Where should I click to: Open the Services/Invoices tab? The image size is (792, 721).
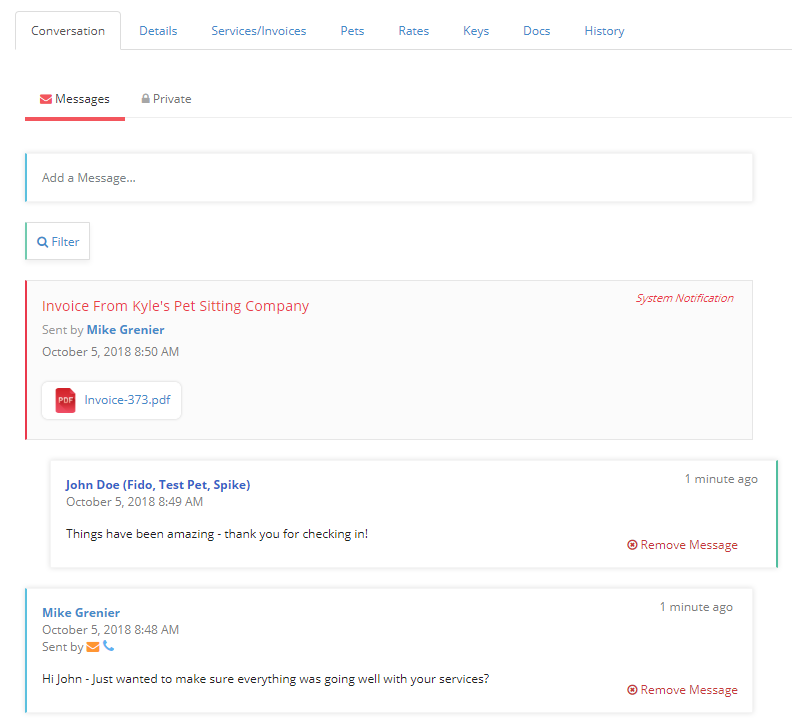(x=259, y=31)
